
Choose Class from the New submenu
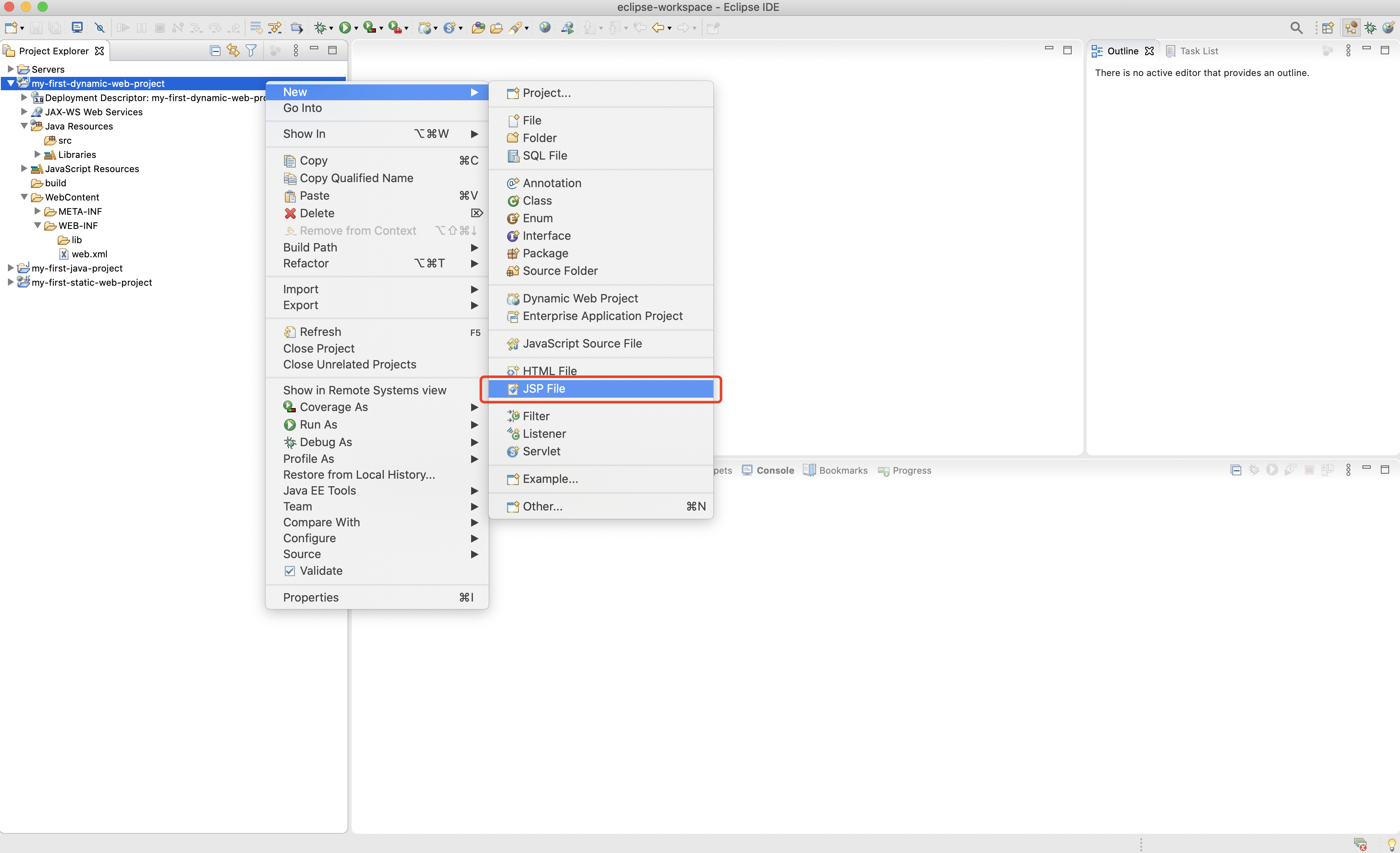(x=601, y=201)
